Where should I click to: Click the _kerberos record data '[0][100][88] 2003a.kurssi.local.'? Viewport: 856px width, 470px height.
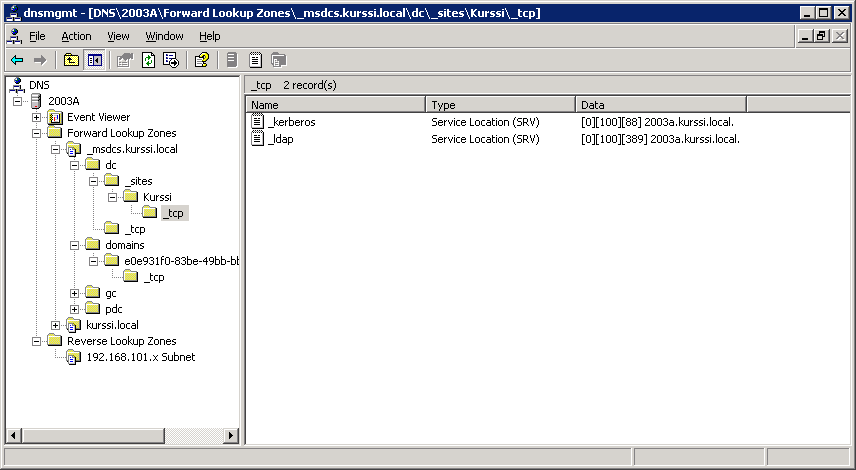tap(657, 122)
